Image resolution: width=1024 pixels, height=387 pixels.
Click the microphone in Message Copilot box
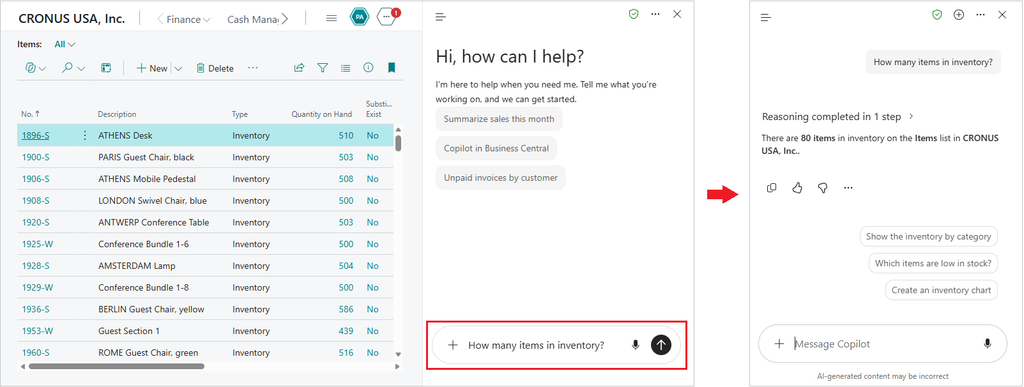(987, 344)
